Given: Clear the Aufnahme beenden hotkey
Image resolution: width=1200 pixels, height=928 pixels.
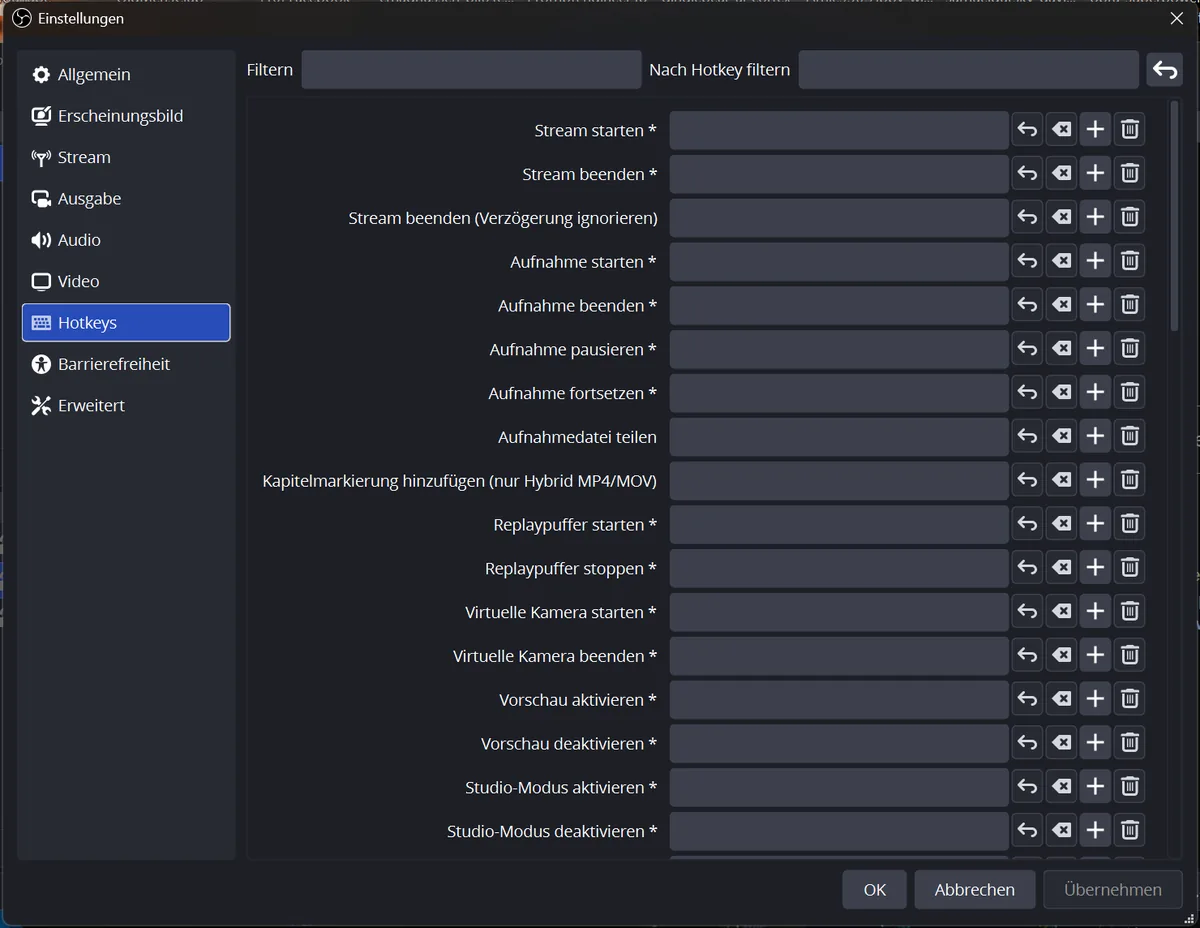Looking at the screenshot, I should [x=1061, y=305].
